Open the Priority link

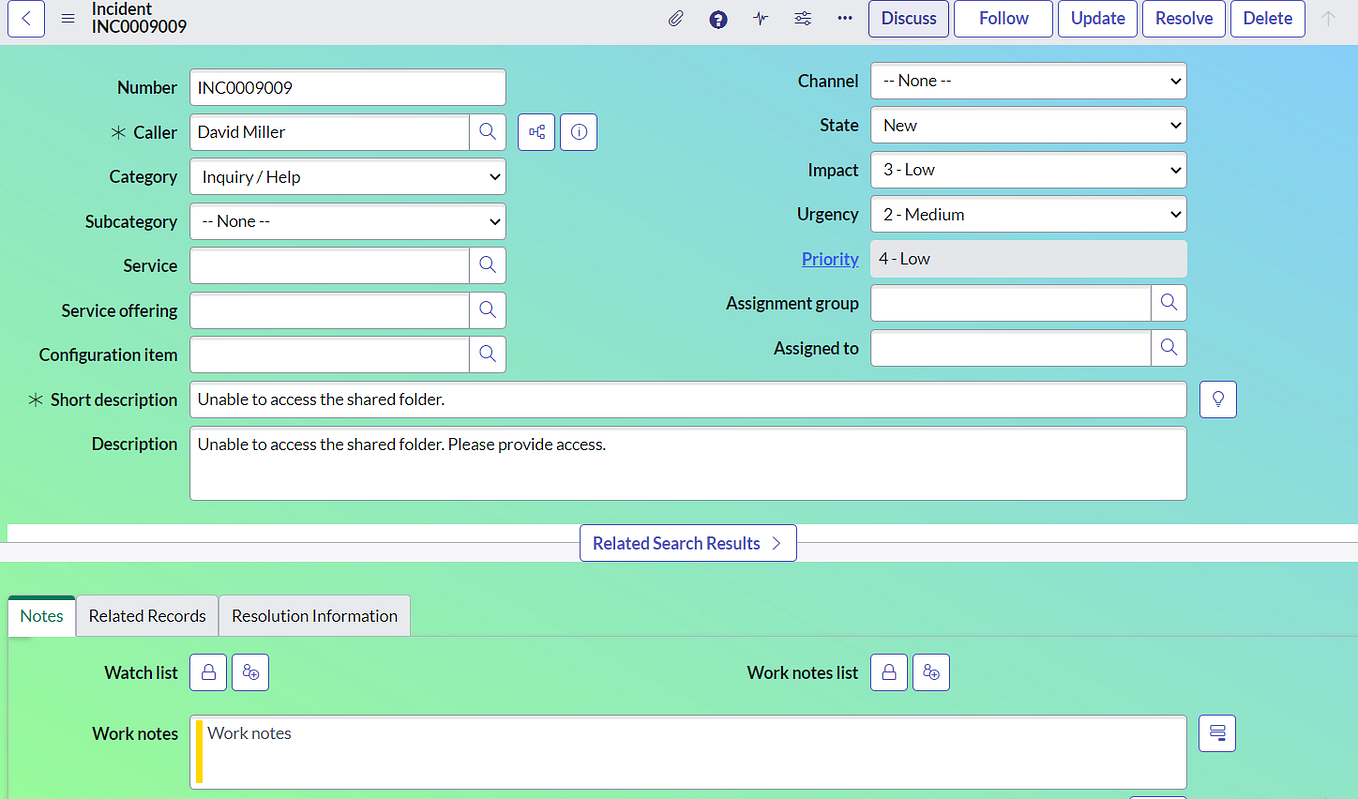click(829, 258)
